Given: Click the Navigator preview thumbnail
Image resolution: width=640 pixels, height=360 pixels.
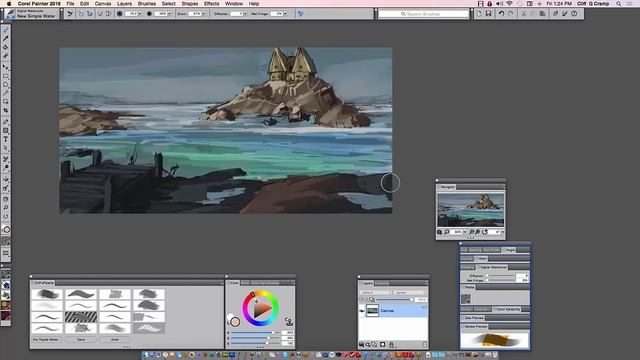Looking at the screenshot, I should (471, 210).
